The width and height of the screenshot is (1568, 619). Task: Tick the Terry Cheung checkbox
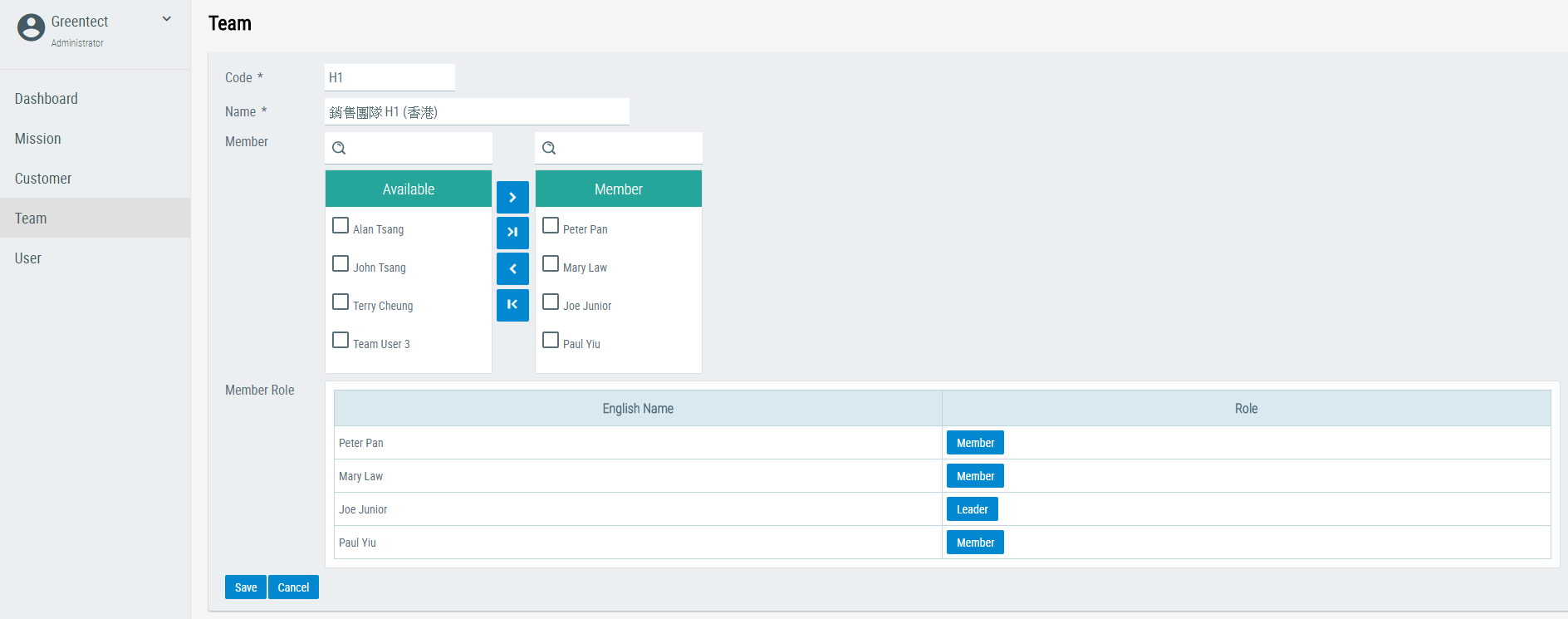coord(341,302)
